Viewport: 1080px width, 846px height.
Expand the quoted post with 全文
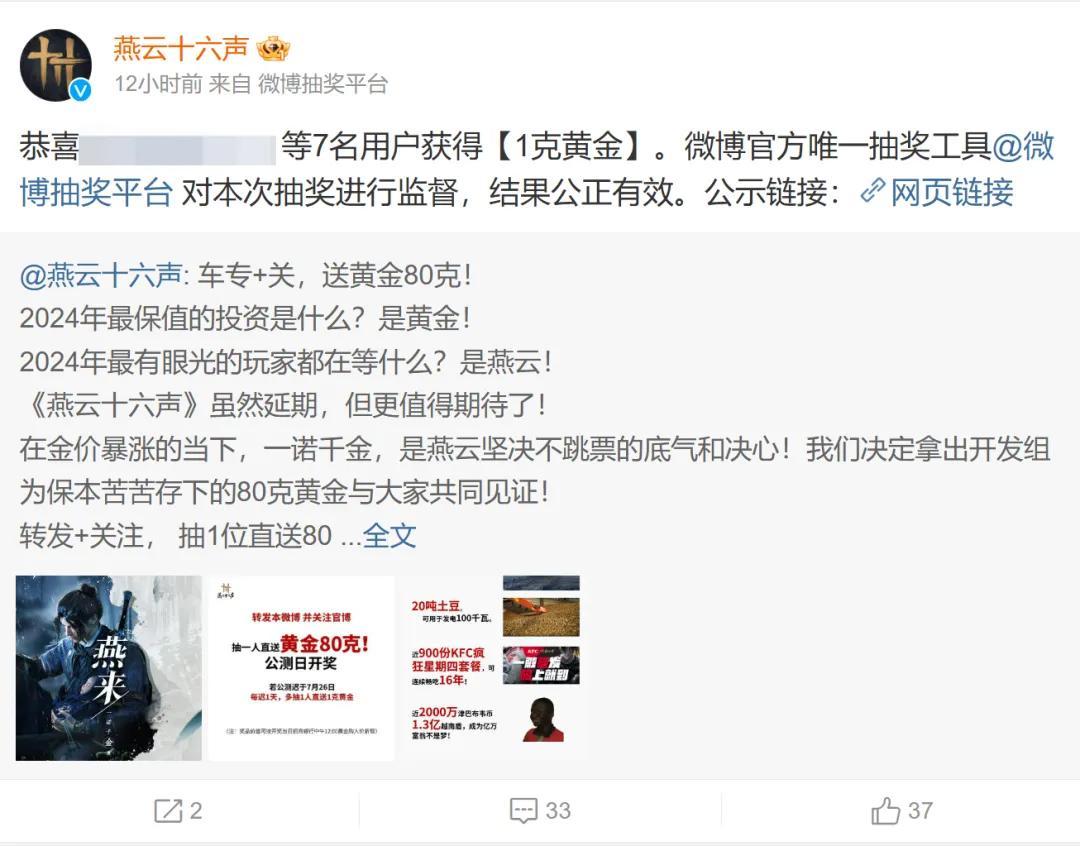389,535
